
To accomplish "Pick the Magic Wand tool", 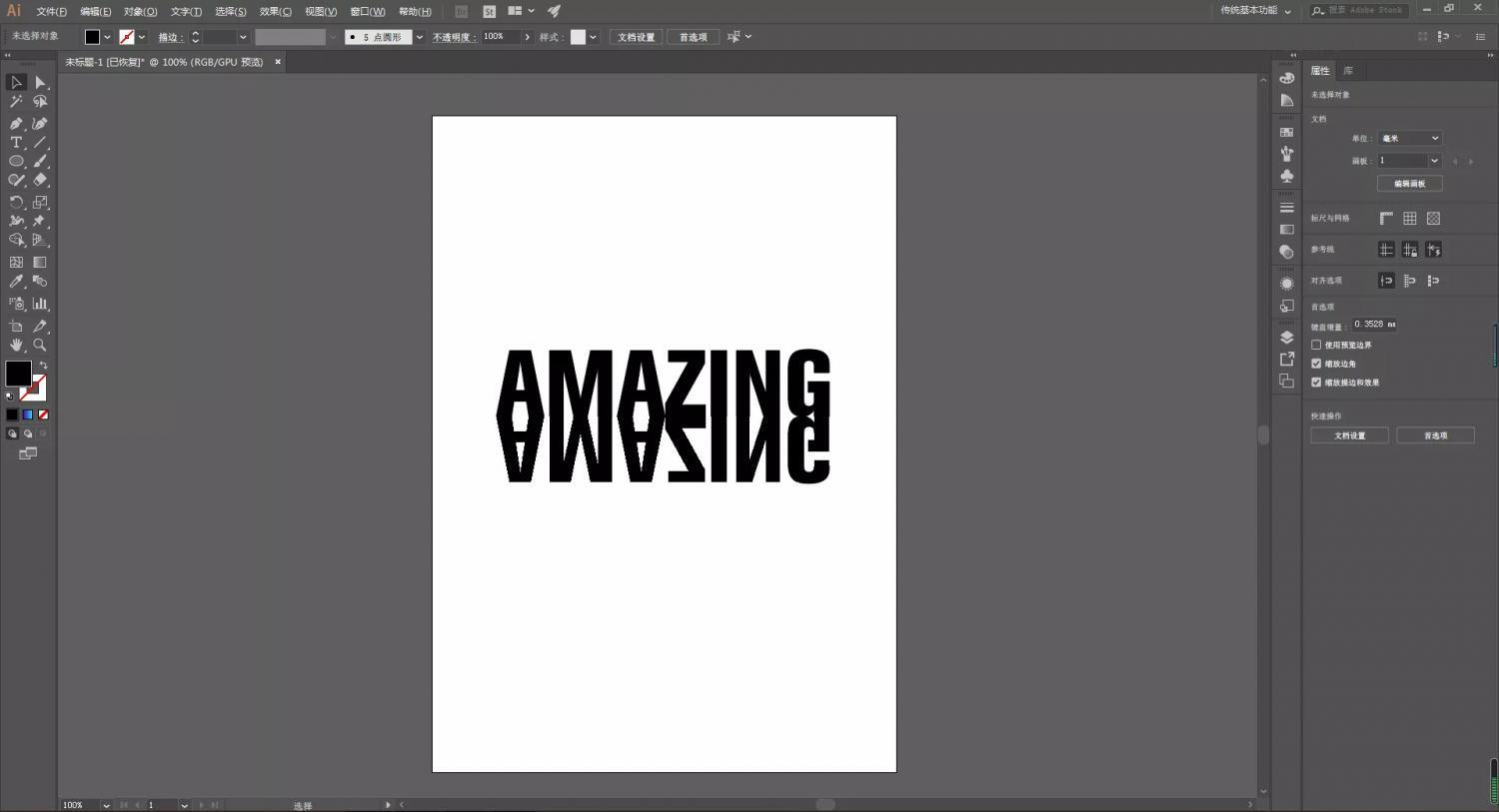I will 16,102.
